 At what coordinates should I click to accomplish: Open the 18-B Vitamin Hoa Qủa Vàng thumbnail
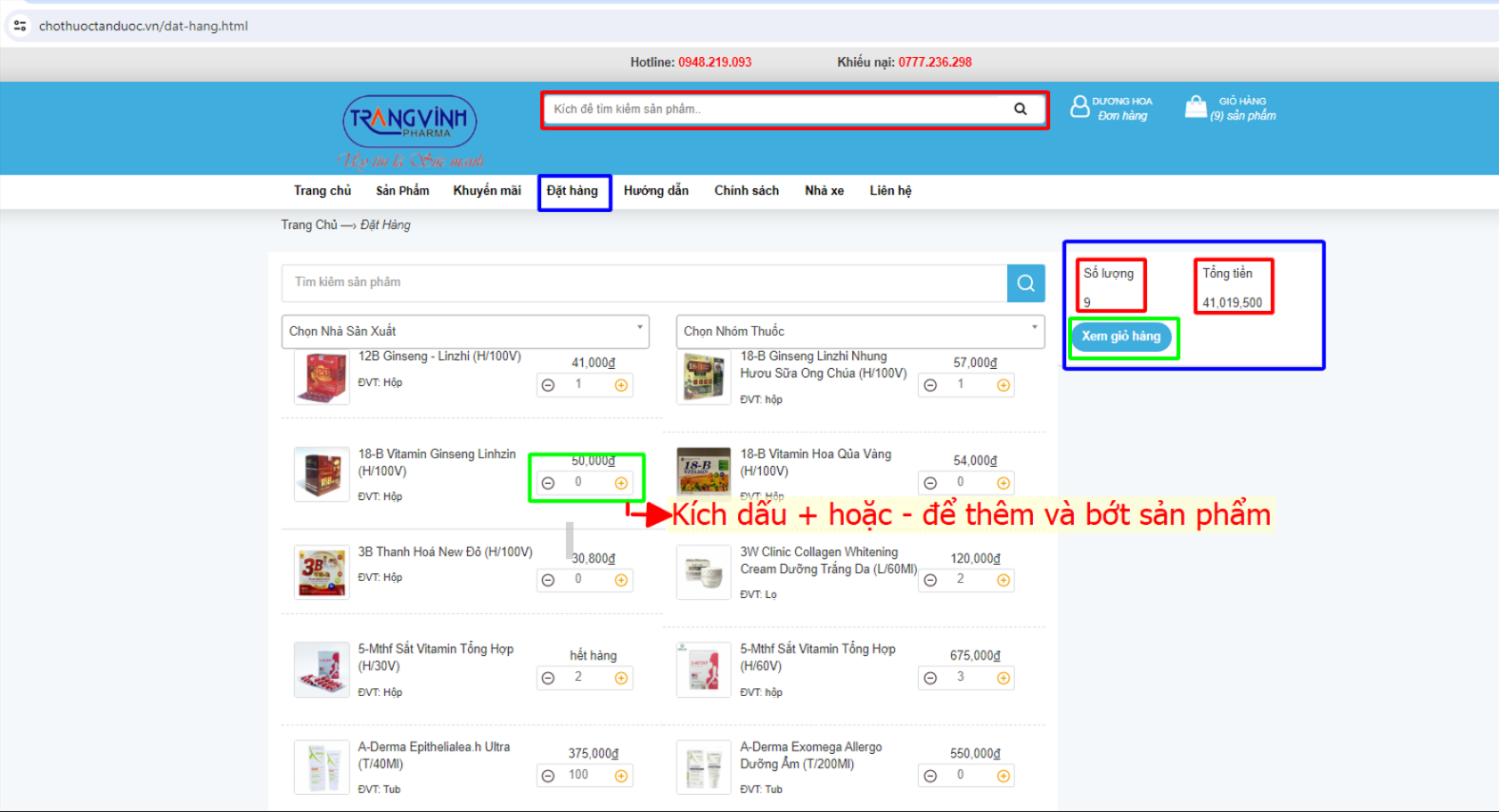[x=703, y=474]
